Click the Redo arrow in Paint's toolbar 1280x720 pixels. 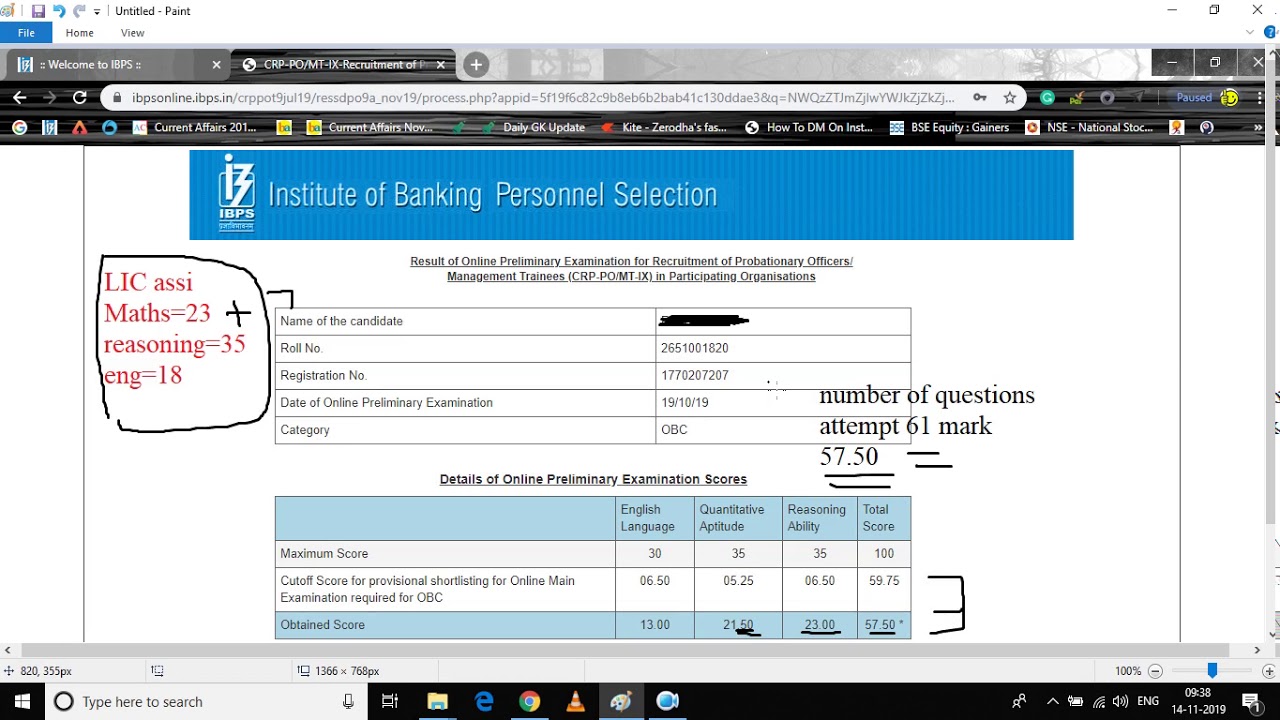point(79,11)
